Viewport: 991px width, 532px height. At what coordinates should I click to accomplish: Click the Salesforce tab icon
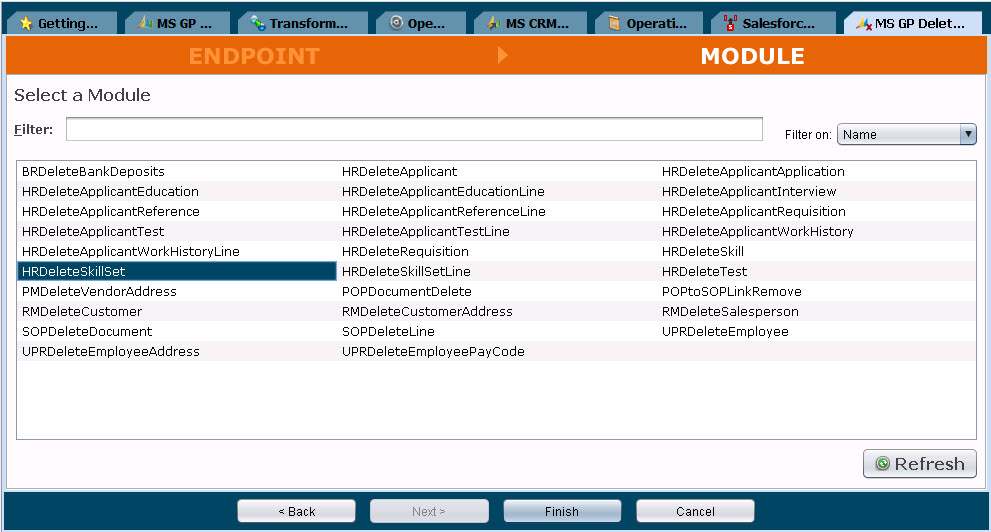click(x=731, y=23)
